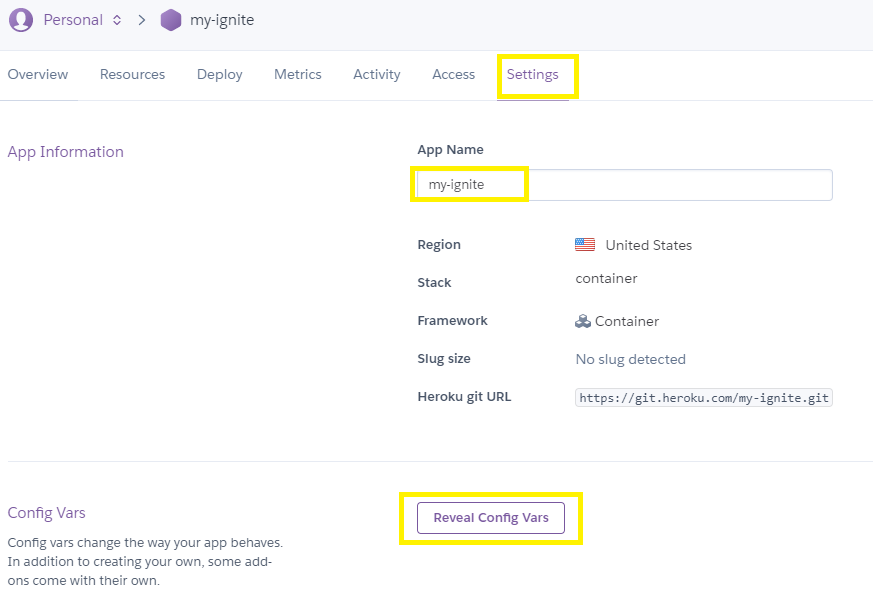Go to the Deploy tab

(219, 75)
